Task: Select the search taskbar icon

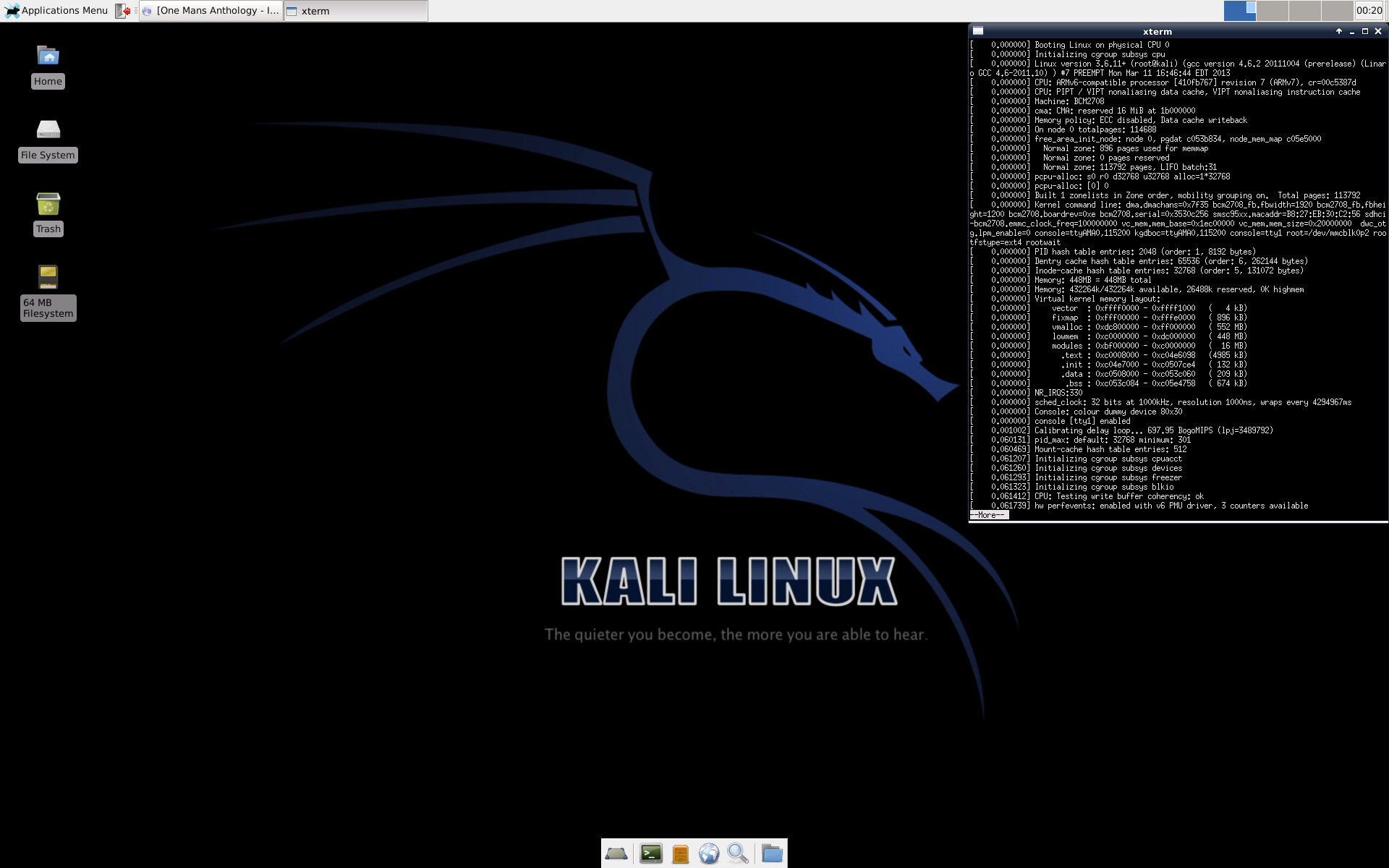Action: tap(741, 852)
